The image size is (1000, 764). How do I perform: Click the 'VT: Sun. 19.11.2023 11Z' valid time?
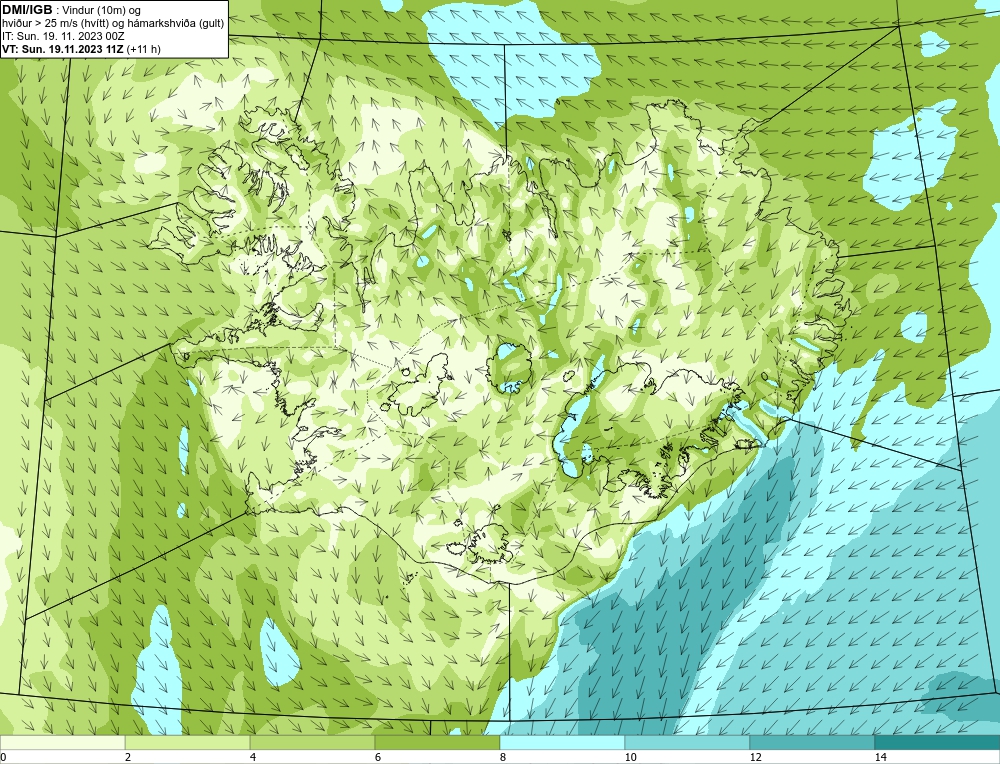(63, 49)
